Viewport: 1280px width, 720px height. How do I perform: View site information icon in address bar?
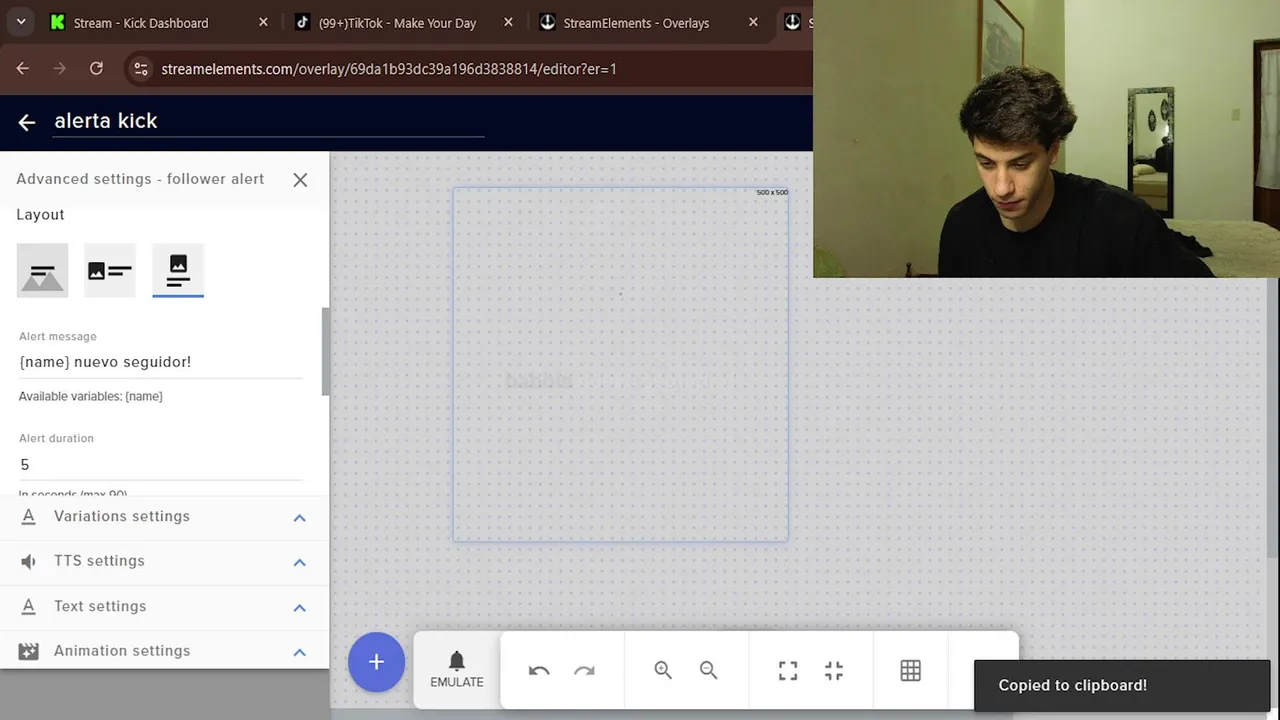click(x=141, y=69)
